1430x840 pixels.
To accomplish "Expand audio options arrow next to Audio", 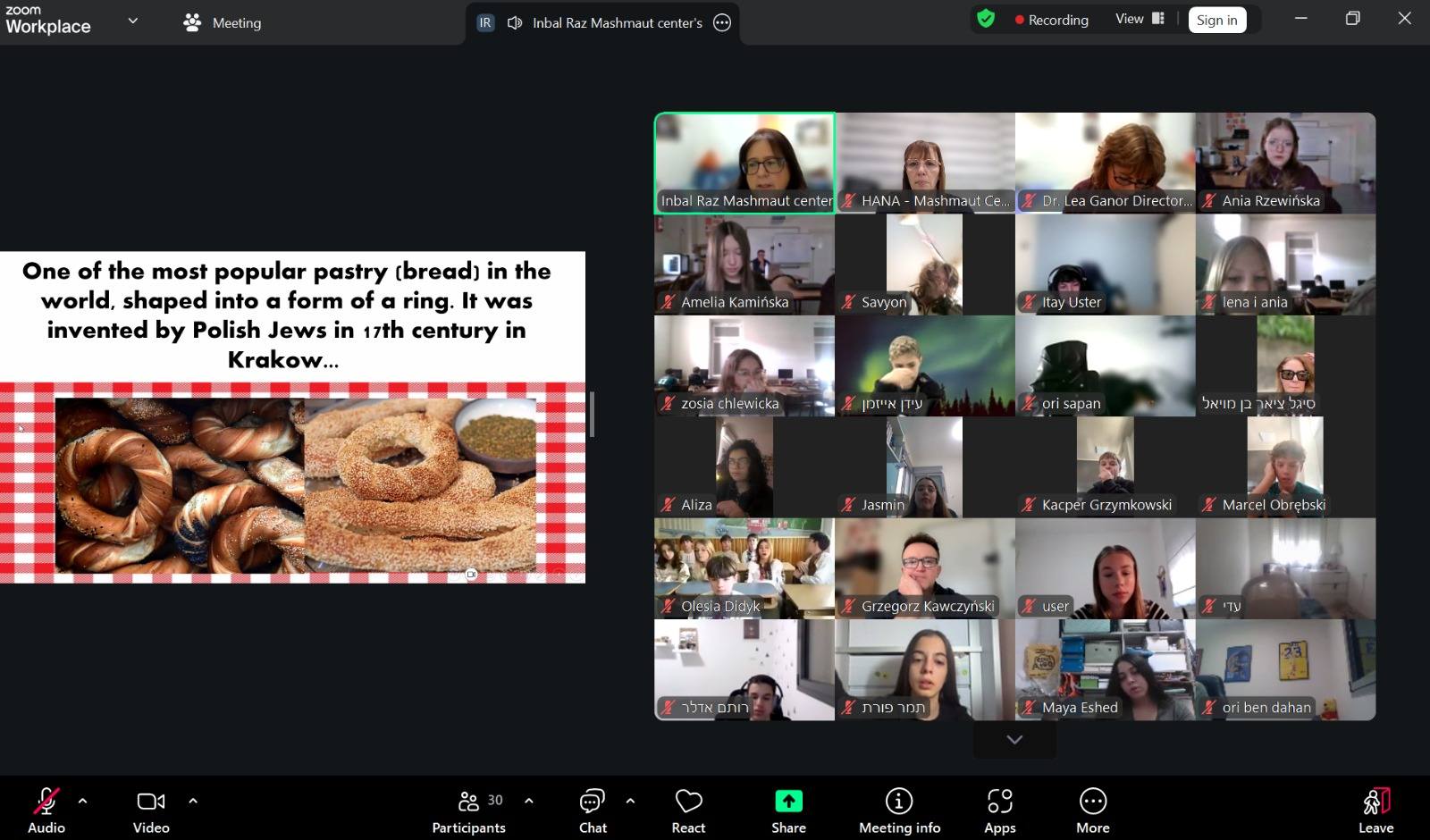I will (83, 801).
